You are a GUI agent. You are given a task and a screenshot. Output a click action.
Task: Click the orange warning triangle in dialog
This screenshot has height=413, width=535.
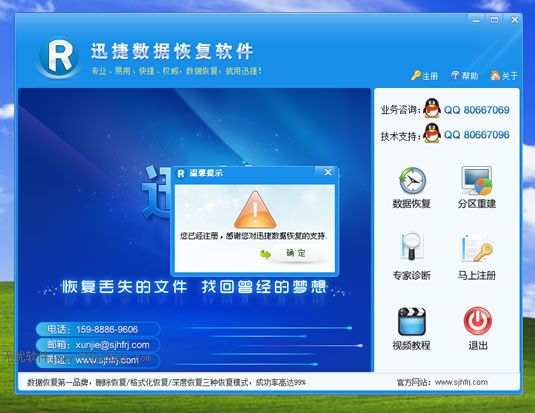[x=255, y=210]
